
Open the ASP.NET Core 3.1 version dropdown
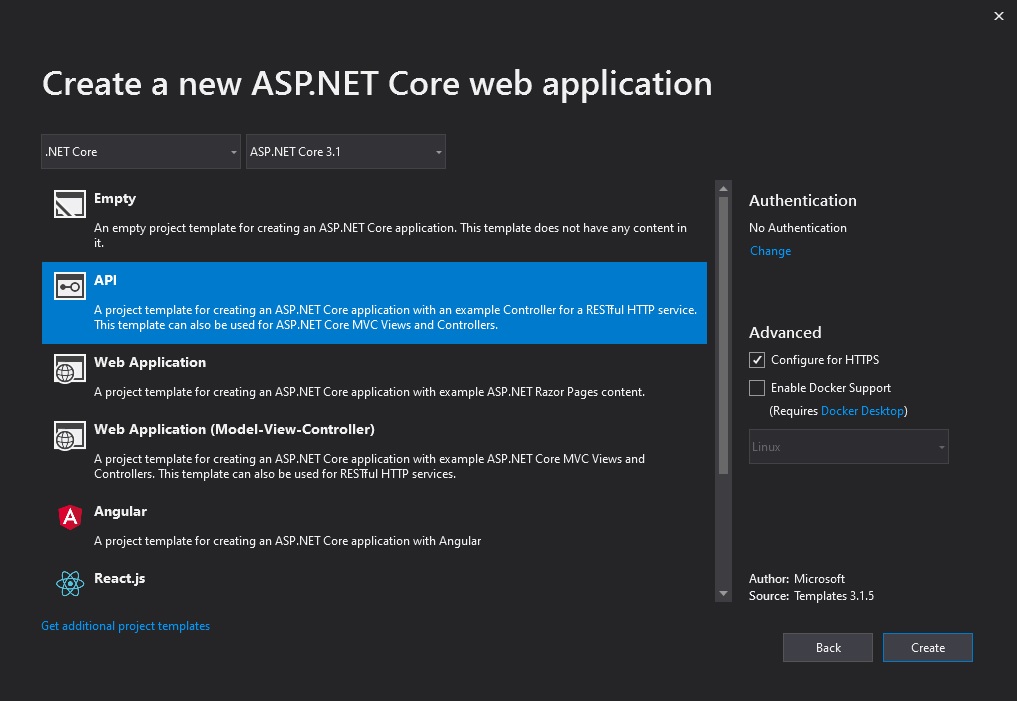[346, 152]
